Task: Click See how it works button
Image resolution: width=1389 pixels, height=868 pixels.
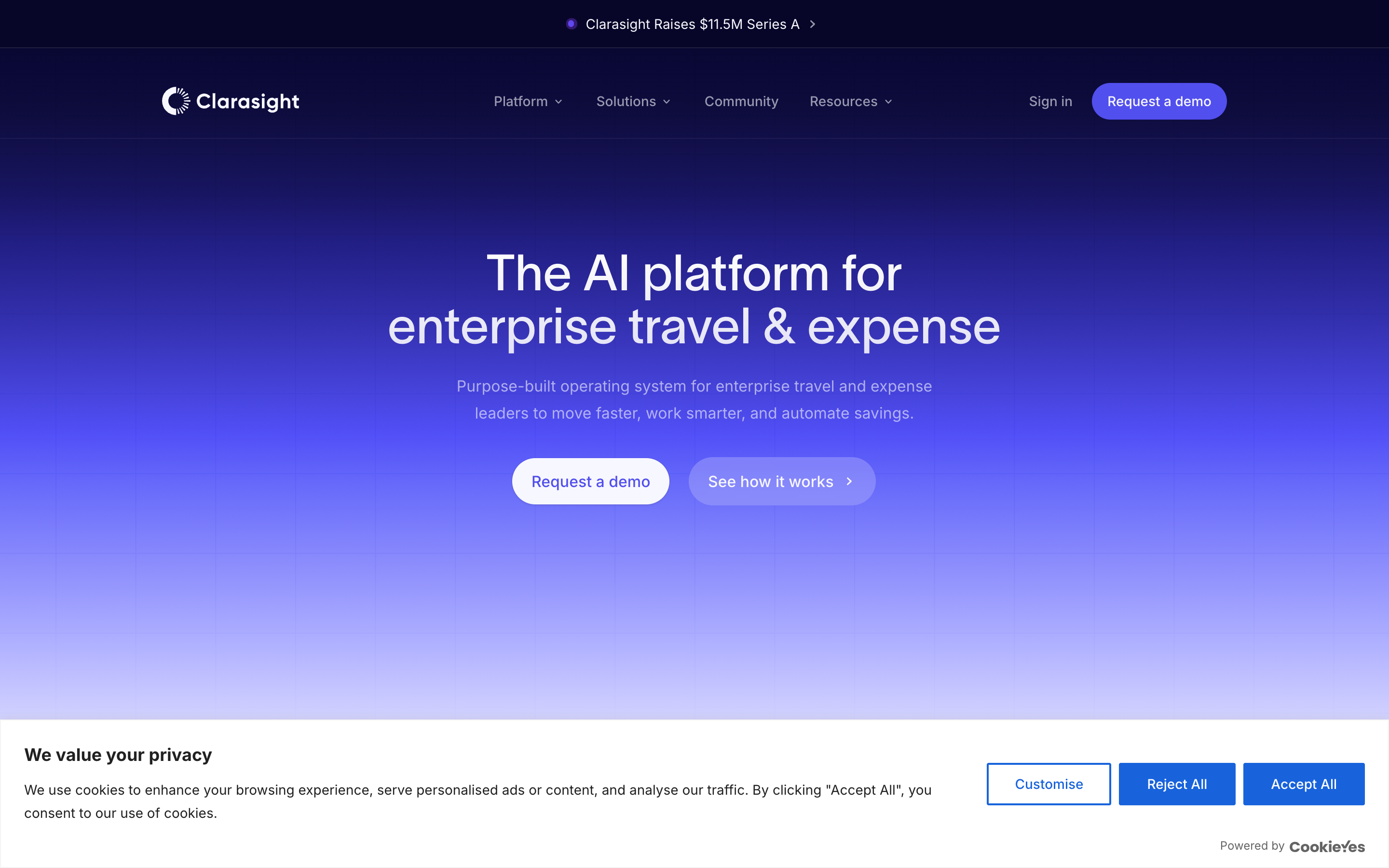Action: pyautogui.click(x=782, y=481)
